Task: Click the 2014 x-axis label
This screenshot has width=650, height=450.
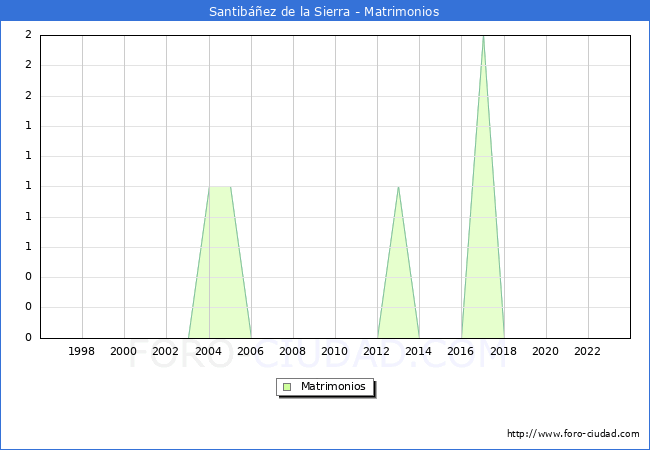Action: (x=418, y=351)
